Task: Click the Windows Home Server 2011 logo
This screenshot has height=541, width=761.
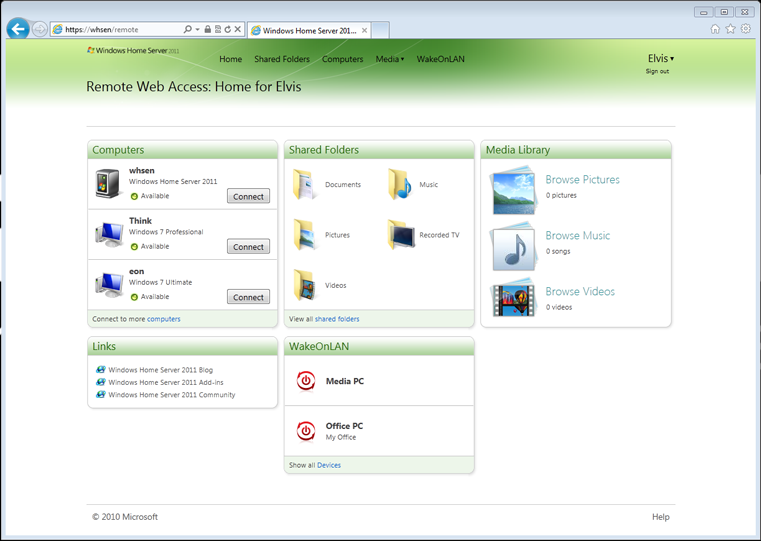Action: (x=133, y=50)
